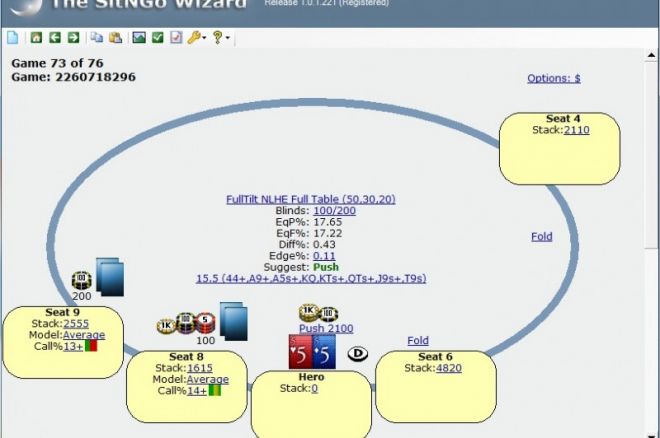Change Seat 9 Average model link
This screenshot has height=438, width=660.
click(x=84, y=335)
